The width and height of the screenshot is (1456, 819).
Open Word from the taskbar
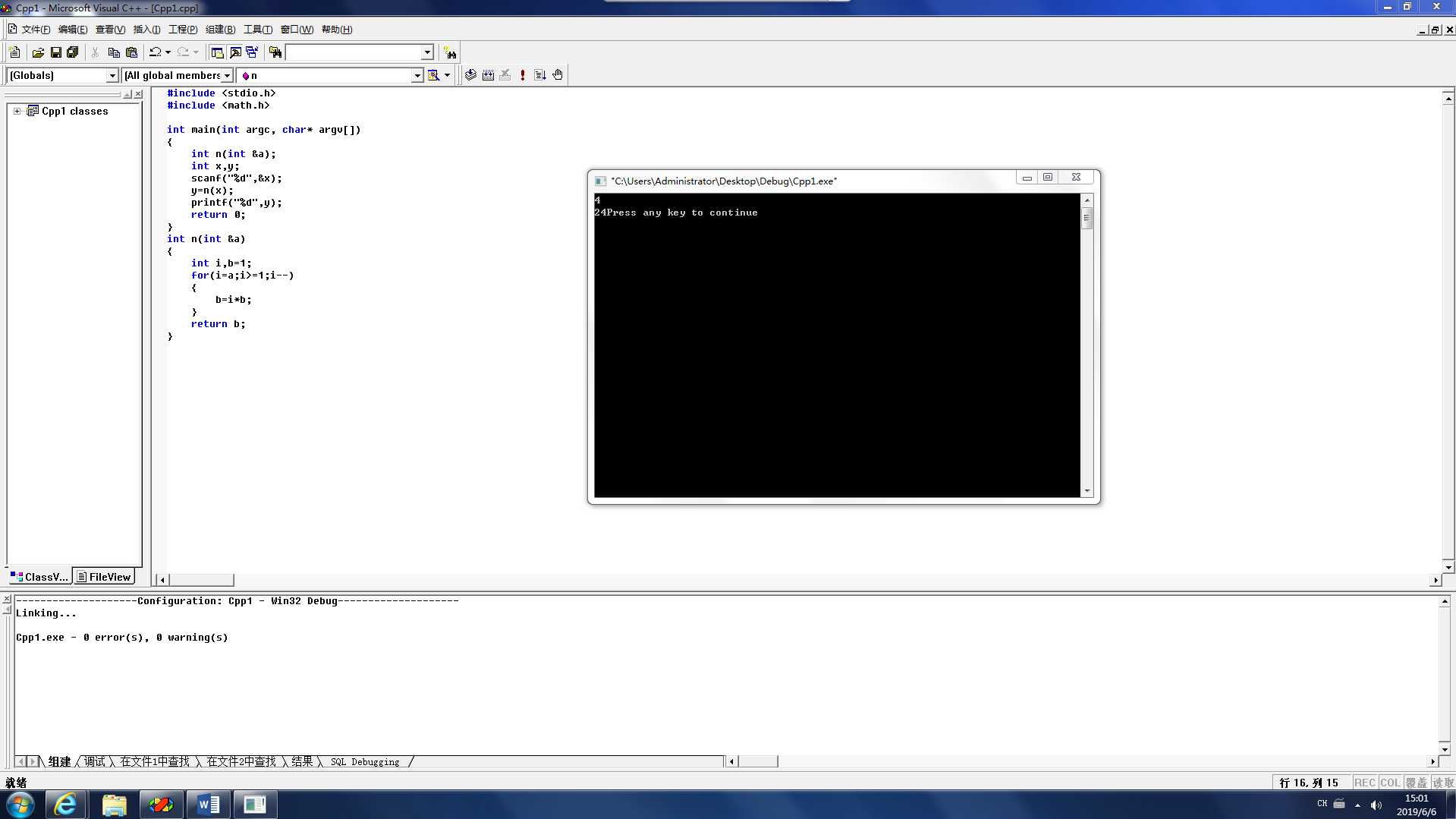click(209, 805)
